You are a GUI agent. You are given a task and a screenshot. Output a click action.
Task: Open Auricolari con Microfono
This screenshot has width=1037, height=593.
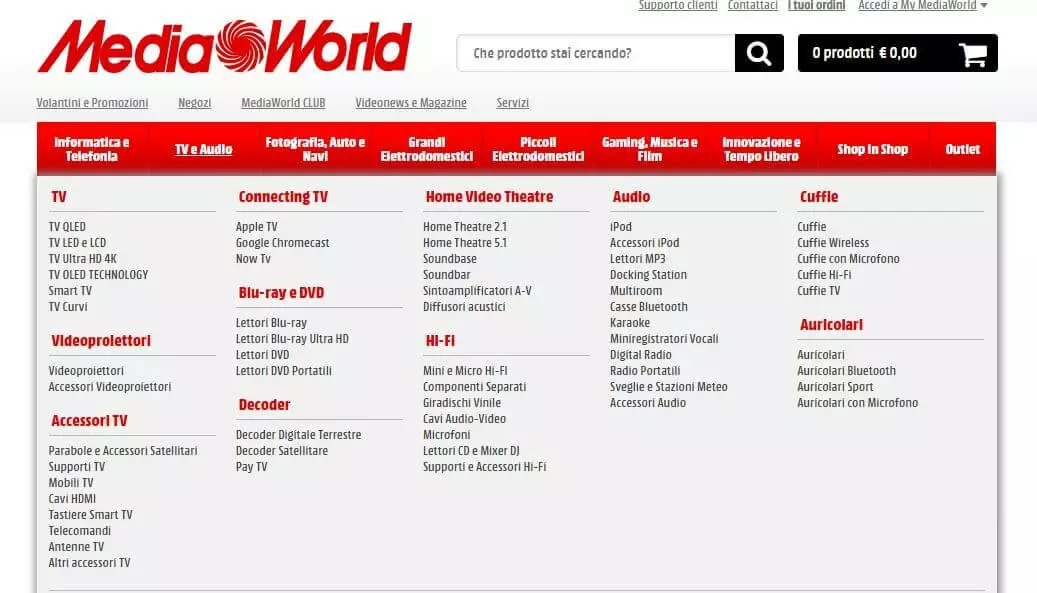pyautogui.click(x=857, y=403)
